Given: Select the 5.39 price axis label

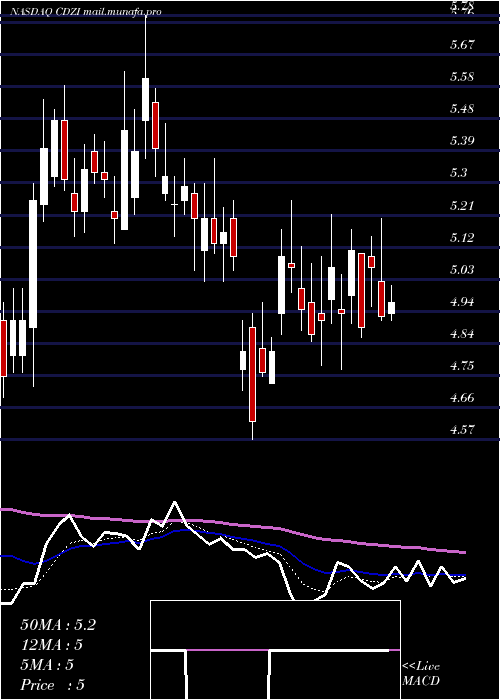Looking at the screenshot, I should coord(462,141).
